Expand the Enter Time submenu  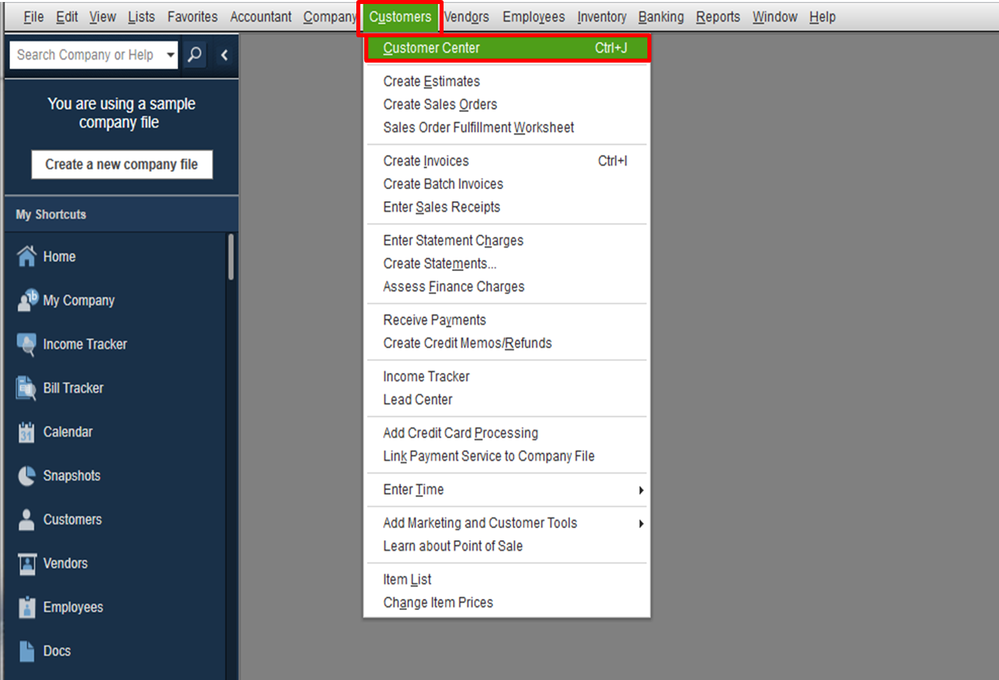[x=641, y=490]
